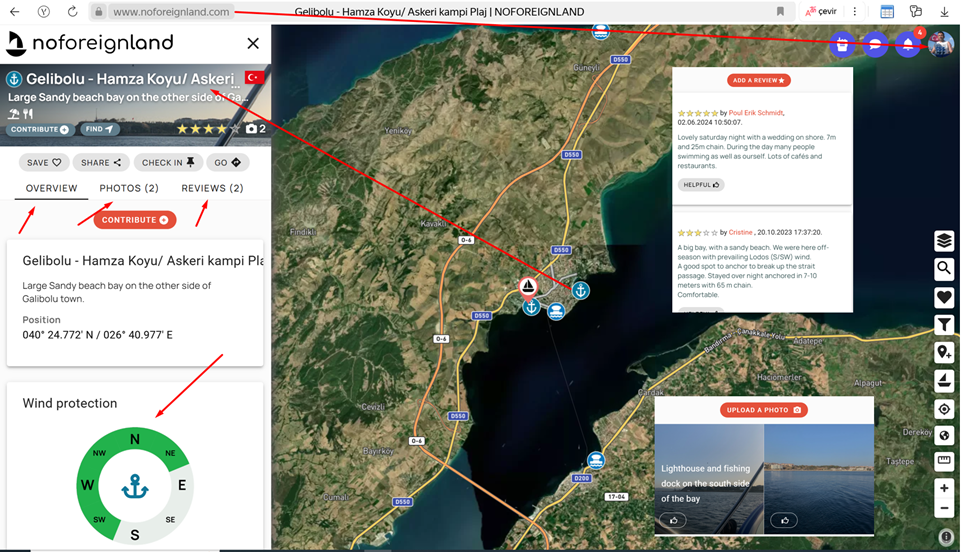
Task: Click the browser back arrow
Action: click(15, 11)
